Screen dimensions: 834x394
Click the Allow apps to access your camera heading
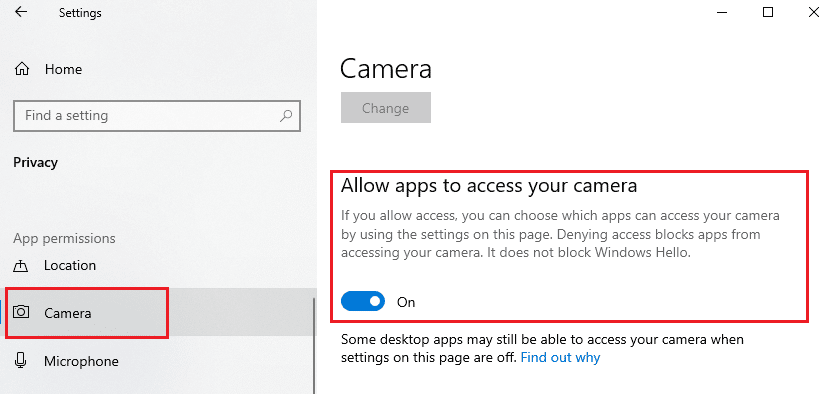click(489, 185)
